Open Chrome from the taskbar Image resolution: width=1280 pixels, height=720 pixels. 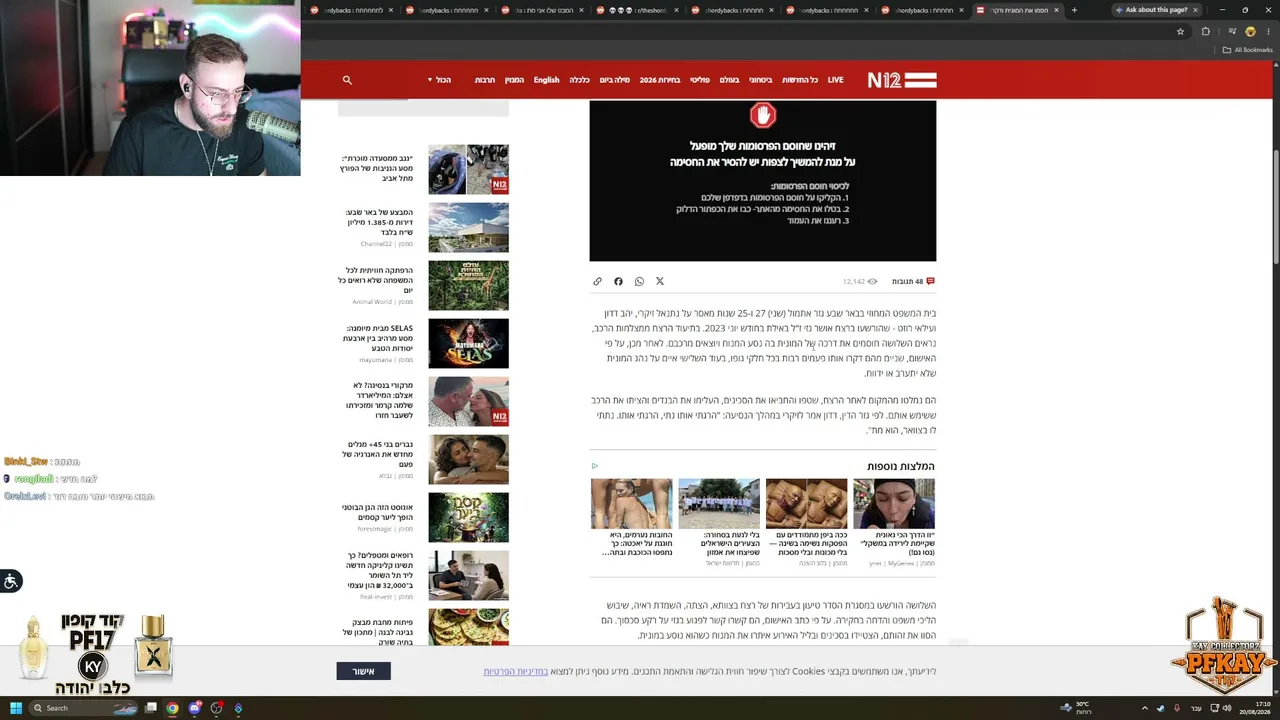(x=172, y=708)
